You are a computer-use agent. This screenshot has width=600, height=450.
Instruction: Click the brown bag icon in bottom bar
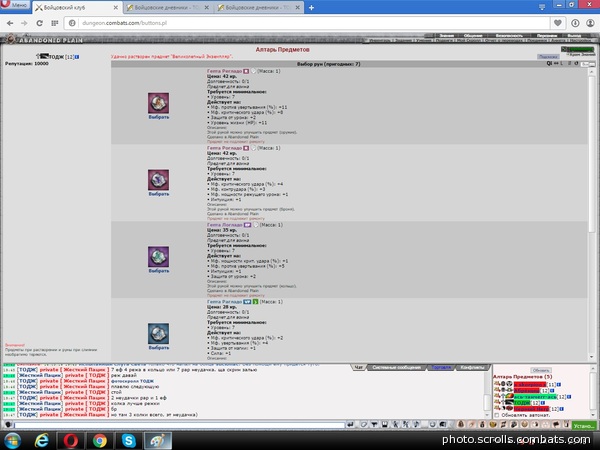click(x=461, y=424)
